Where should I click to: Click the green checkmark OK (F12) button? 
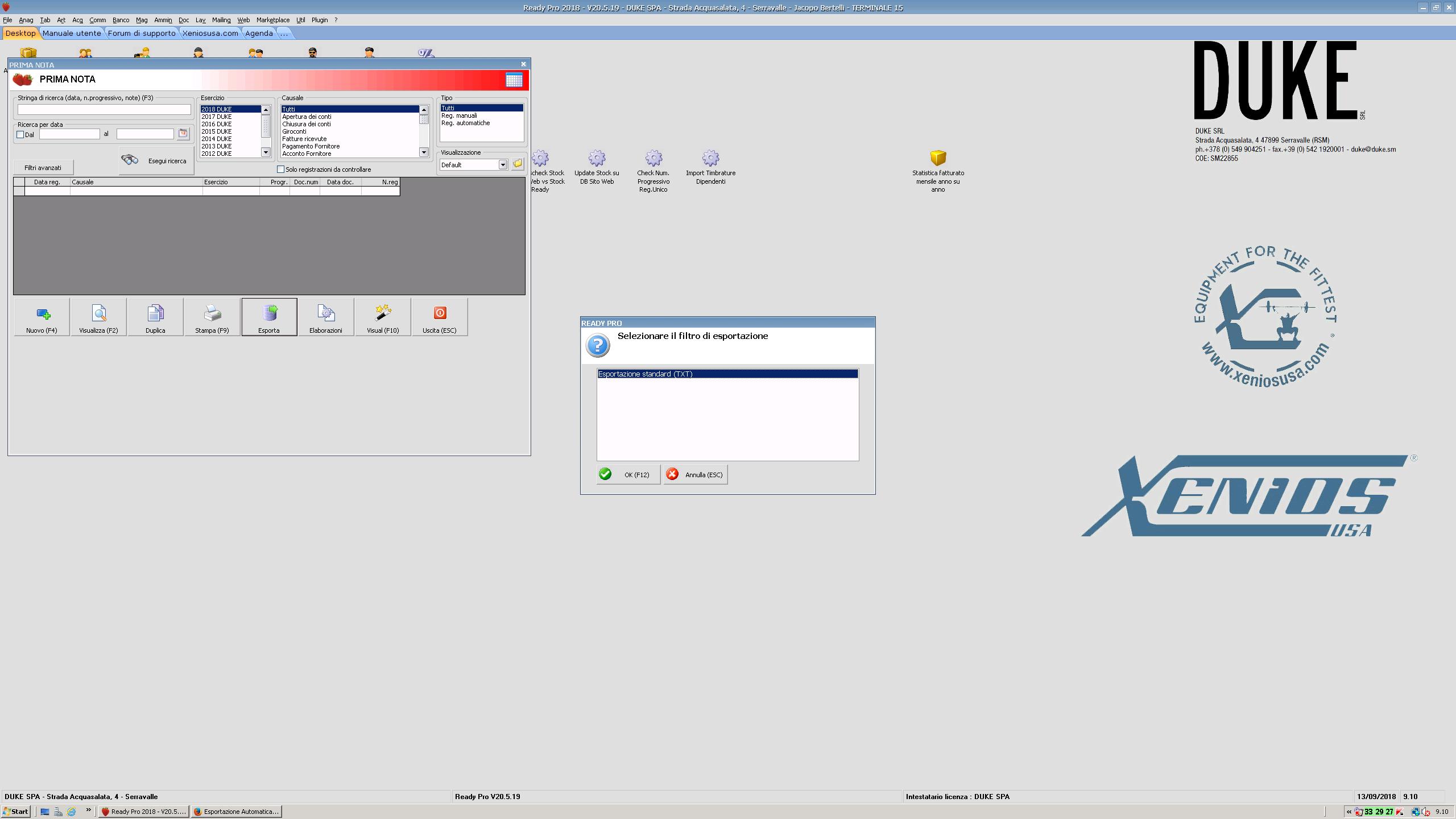pyautogui.click(x=628, y=474)
